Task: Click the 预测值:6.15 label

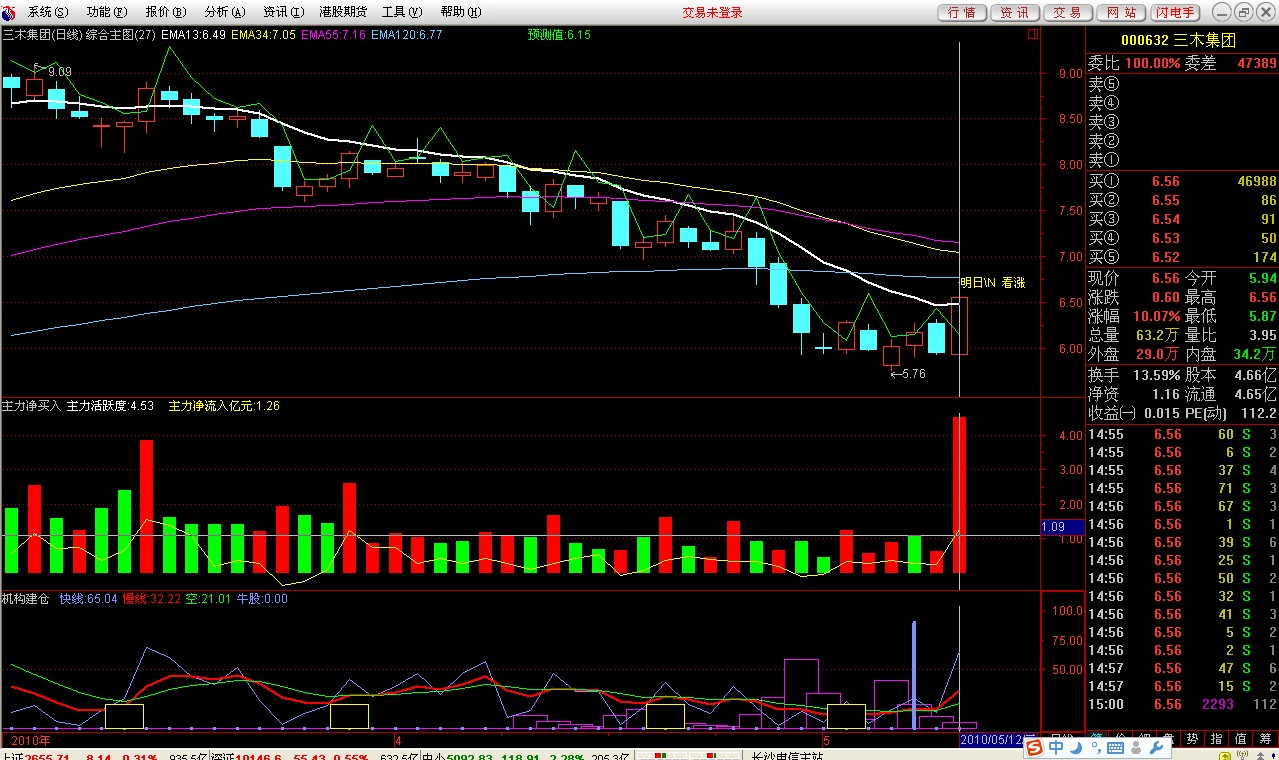Action: coord(559,34)
